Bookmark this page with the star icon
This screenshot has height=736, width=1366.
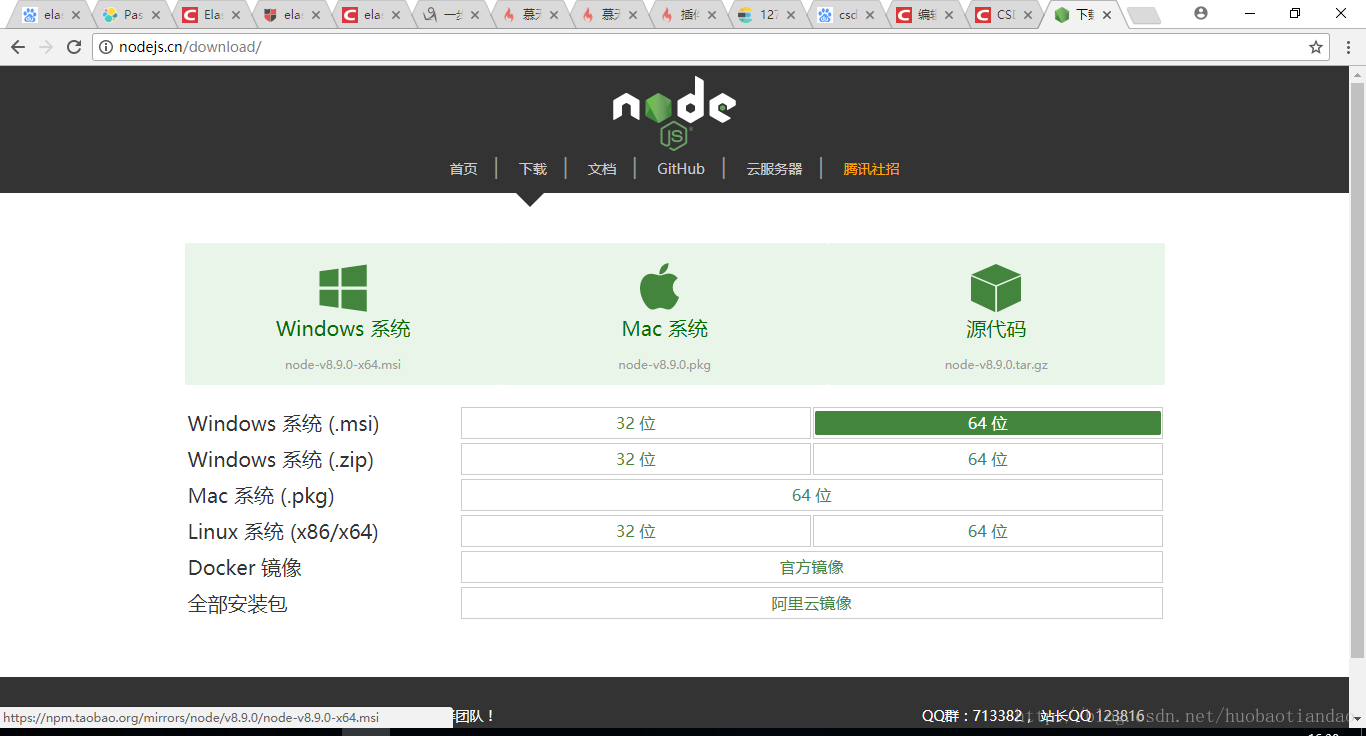click(x=1316, y=47)
